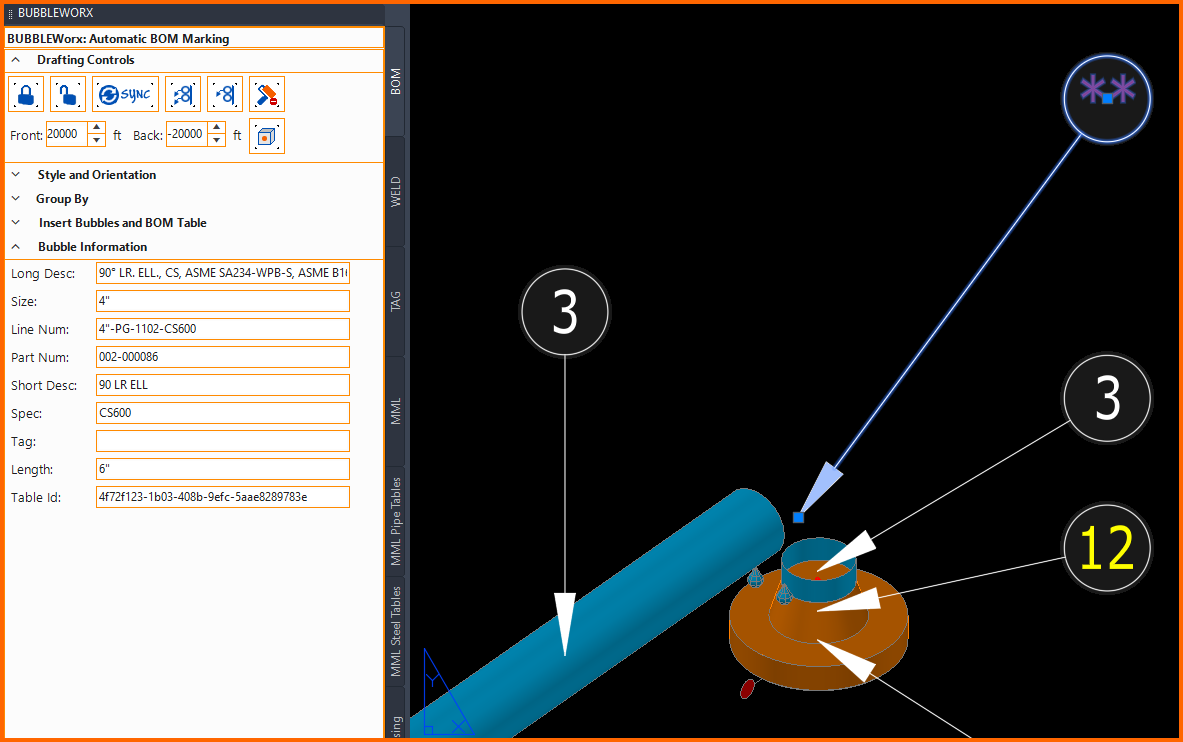
Task: Switch to the WELD side tab
Action: tap(395, 192)
